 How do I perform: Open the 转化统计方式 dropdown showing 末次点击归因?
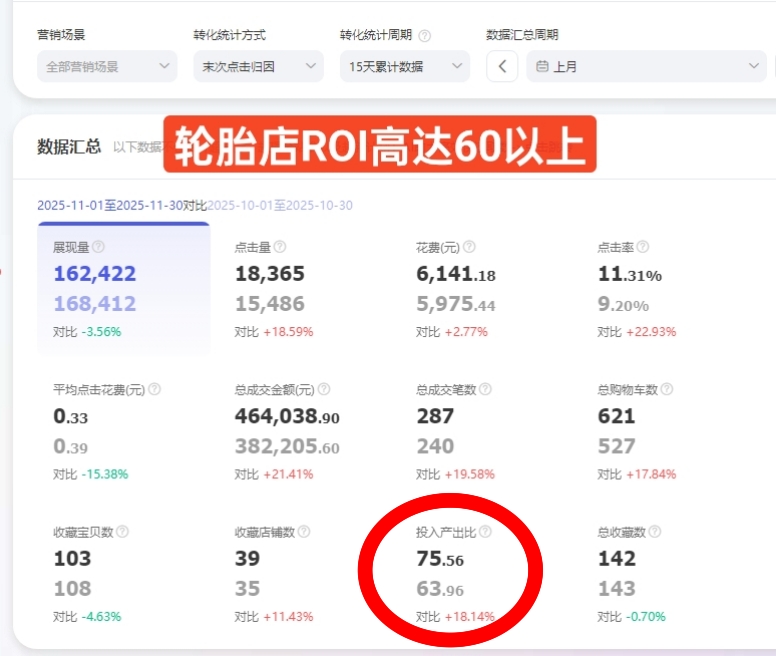pyautogui.click(x=258, y=66)
